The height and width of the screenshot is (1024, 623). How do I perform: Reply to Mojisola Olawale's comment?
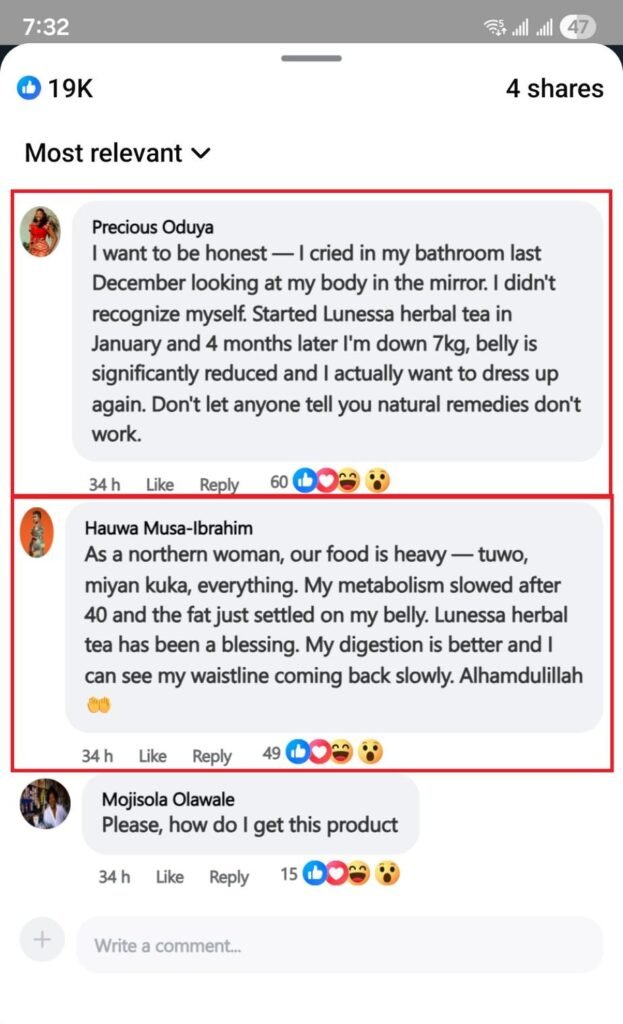click(229, 876)
